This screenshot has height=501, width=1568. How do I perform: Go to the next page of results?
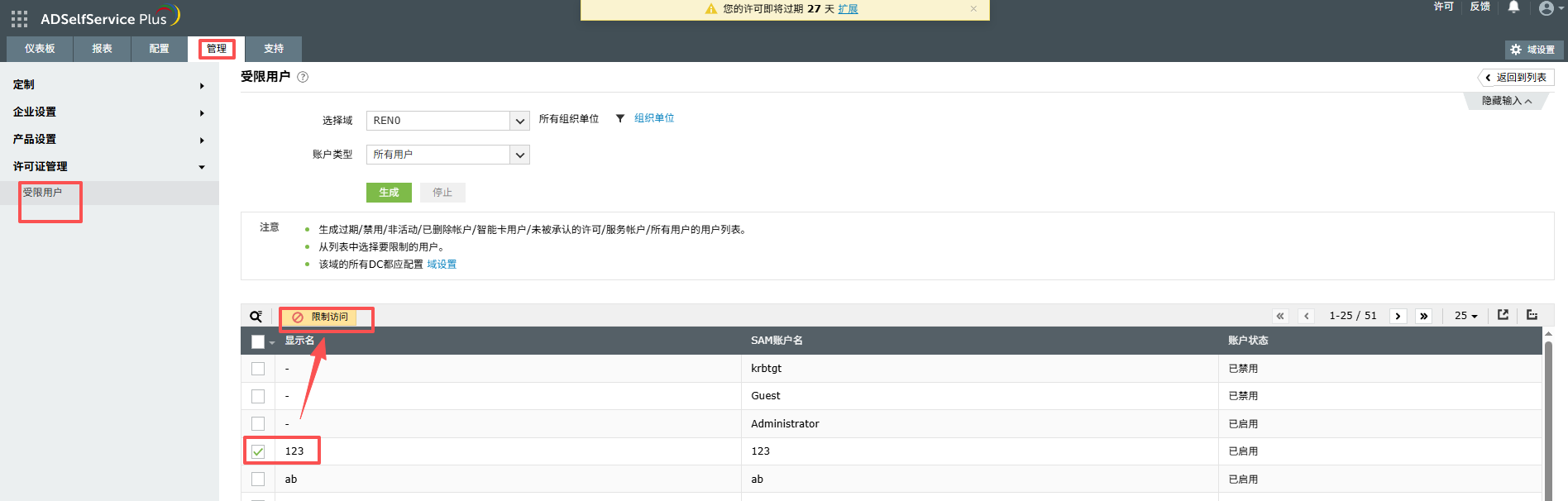click(x=1398, y=316)
